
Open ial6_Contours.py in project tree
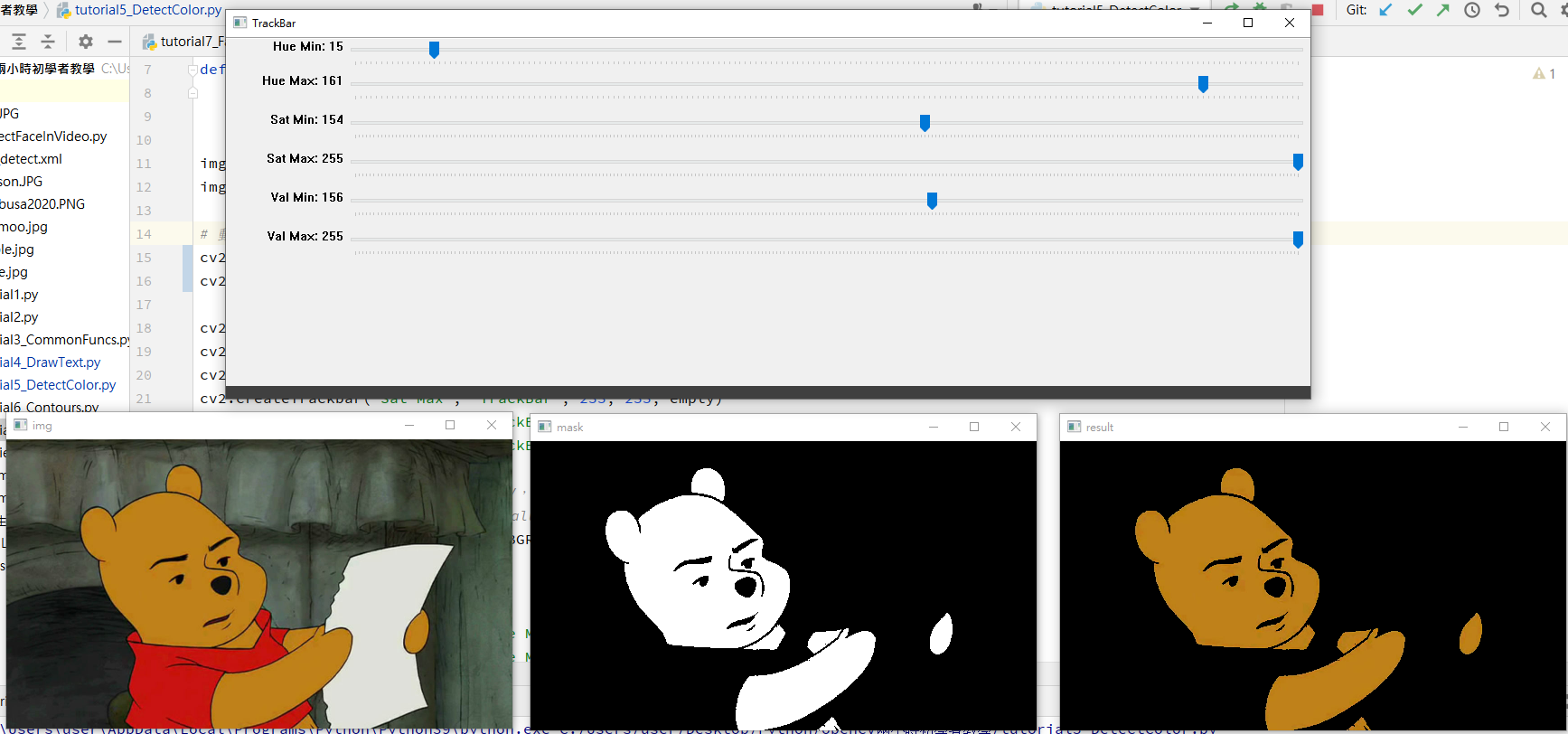(x=50, y=407)
